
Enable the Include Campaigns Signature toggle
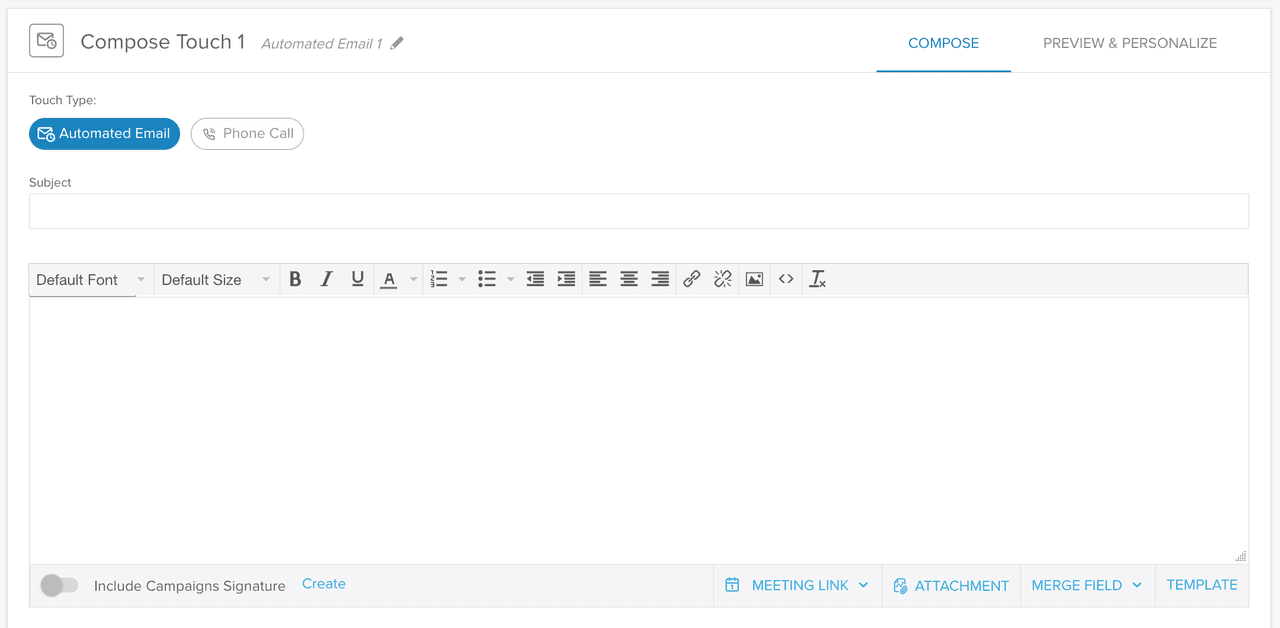tap(59, 585)
